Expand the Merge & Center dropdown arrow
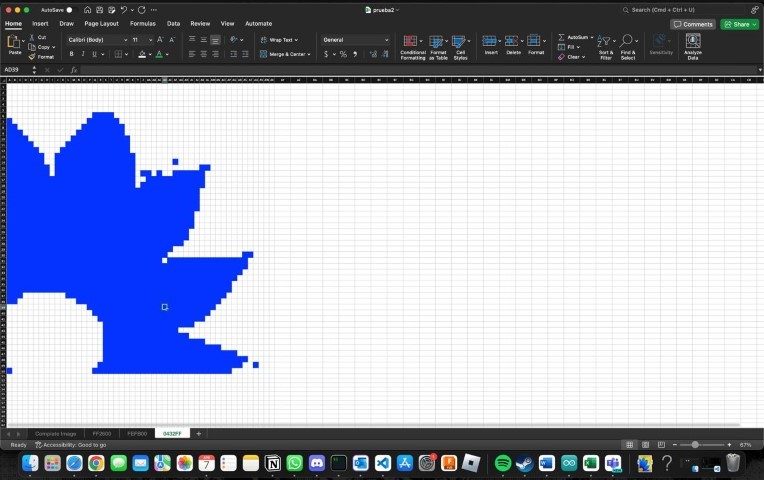Image resolution: width=764 pixels, height=480 pixels. pyautogui.click(x=309, y=54)
